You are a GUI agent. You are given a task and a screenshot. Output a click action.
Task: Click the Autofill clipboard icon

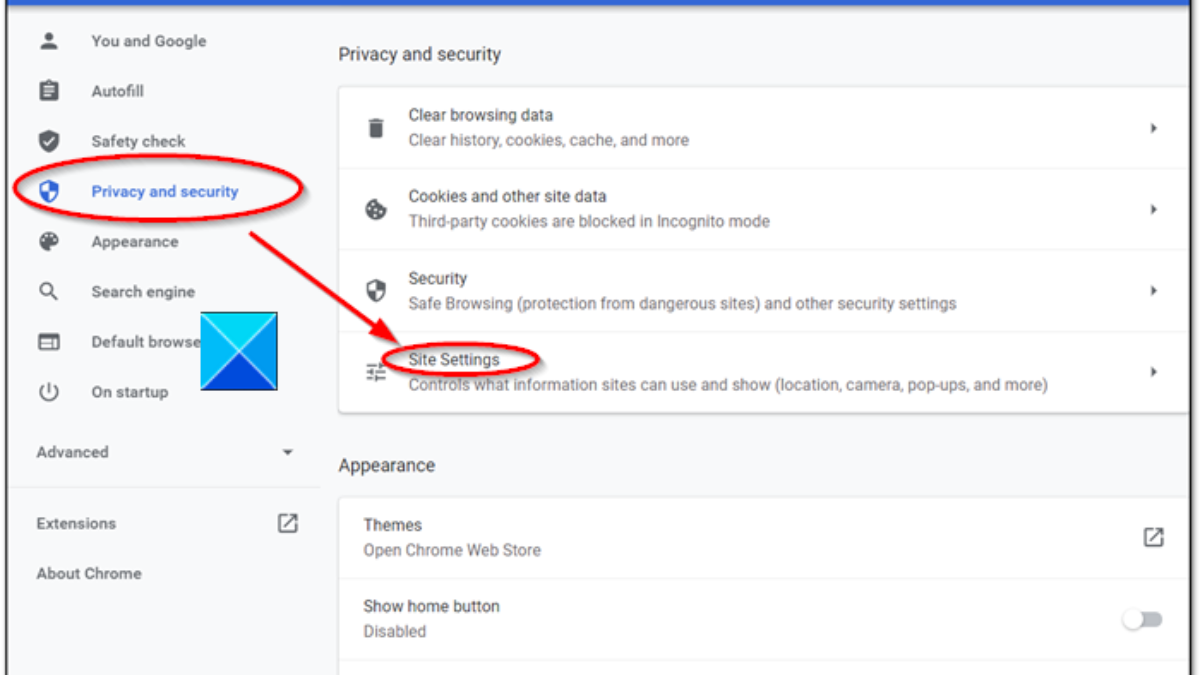[x=48, y=91]
